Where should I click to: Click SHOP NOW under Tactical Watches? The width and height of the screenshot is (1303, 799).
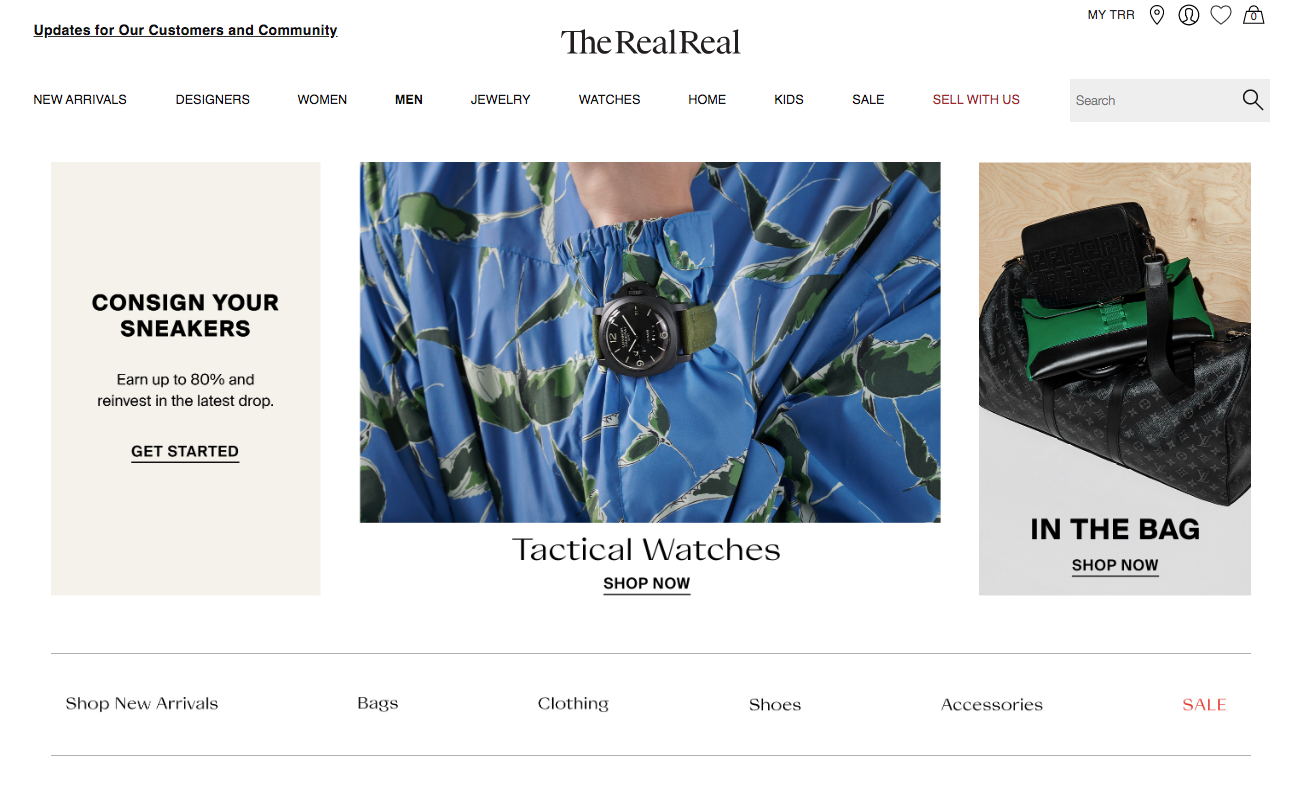[647, 584]
